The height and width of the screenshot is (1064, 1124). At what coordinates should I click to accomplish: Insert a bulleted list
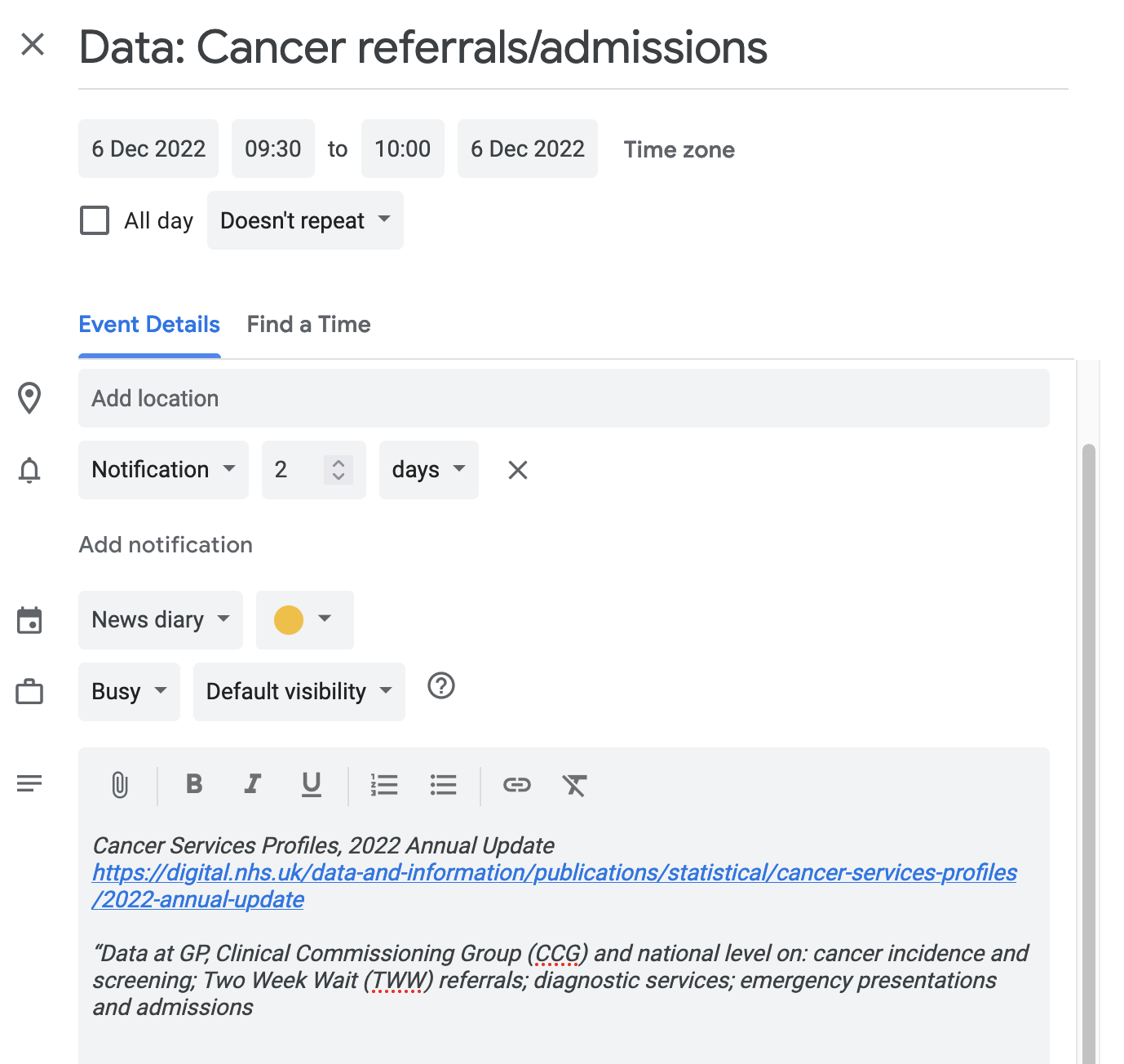443,785
